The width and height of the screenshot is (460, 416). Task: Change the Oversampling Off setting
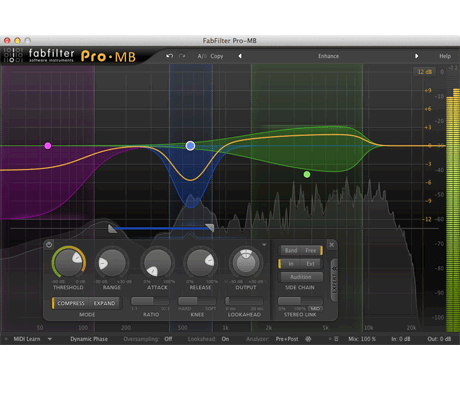click(168, 339)
